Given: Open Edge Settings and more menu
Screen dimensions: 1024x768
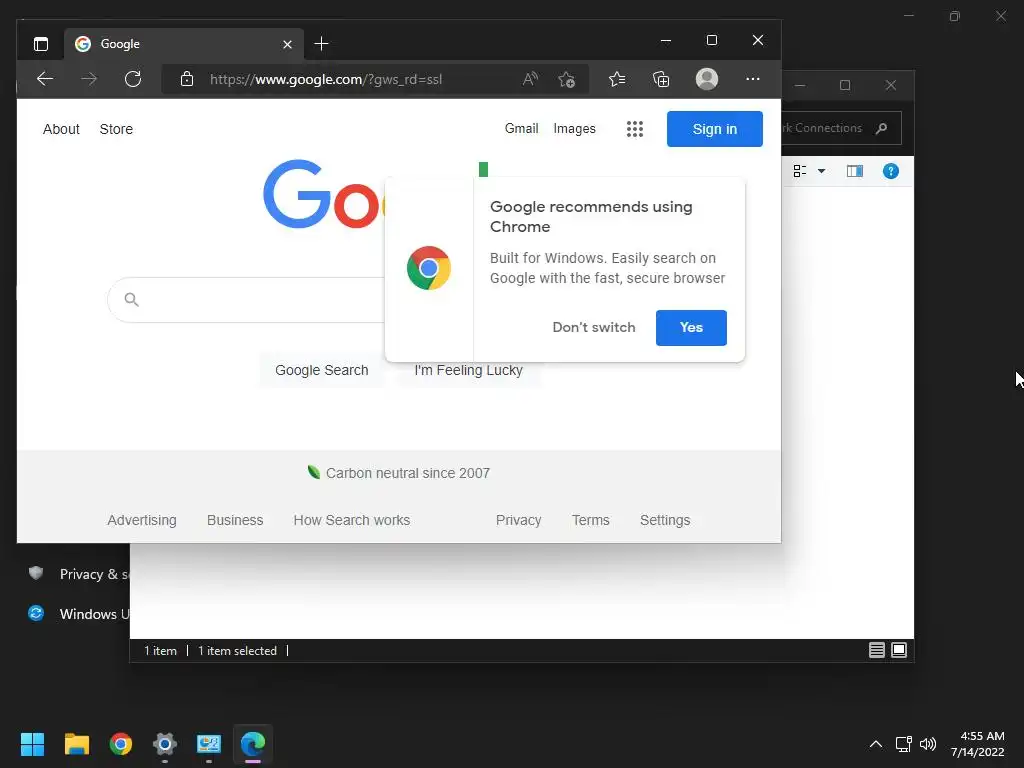Looking at the screenshot, I should point(753,79).
